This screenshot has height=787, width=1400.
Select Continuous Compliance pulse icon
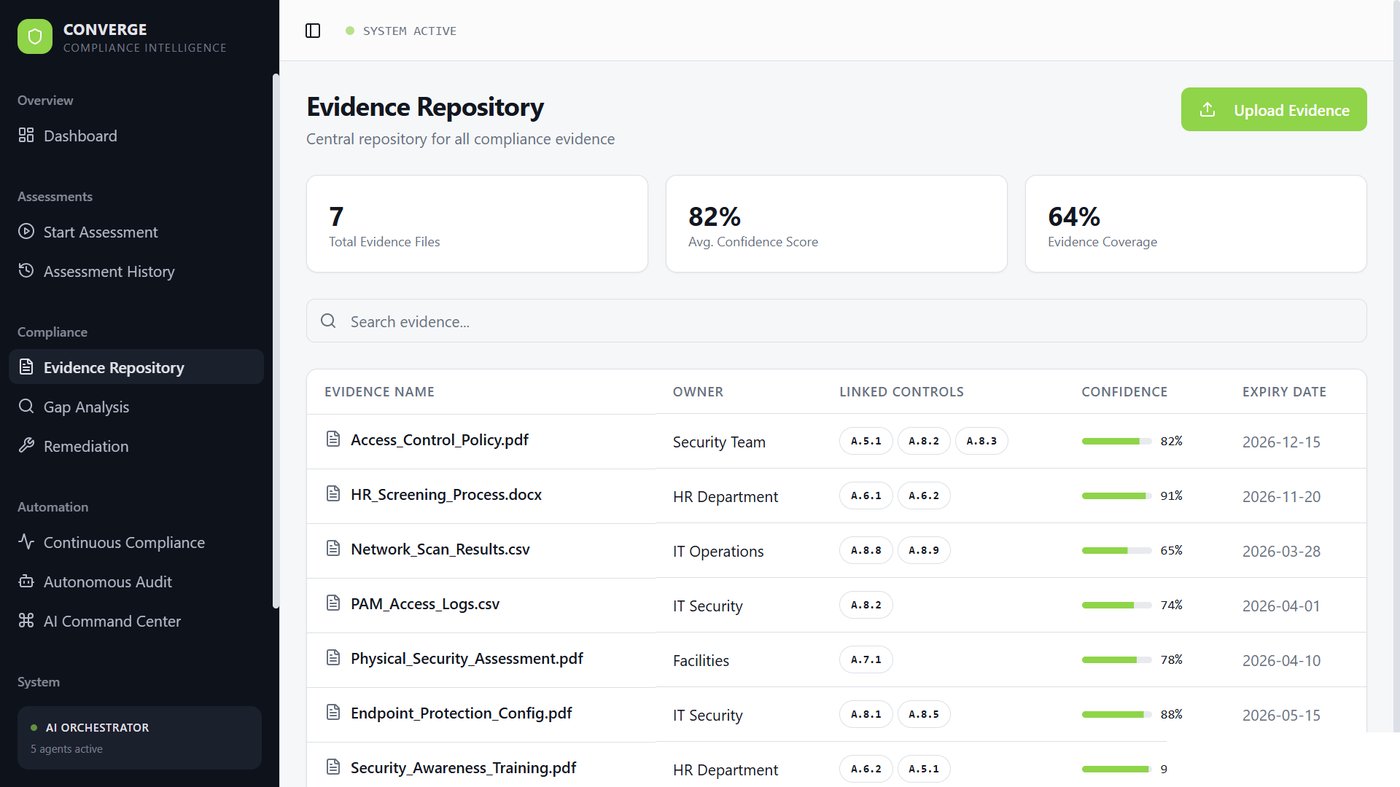26,541
